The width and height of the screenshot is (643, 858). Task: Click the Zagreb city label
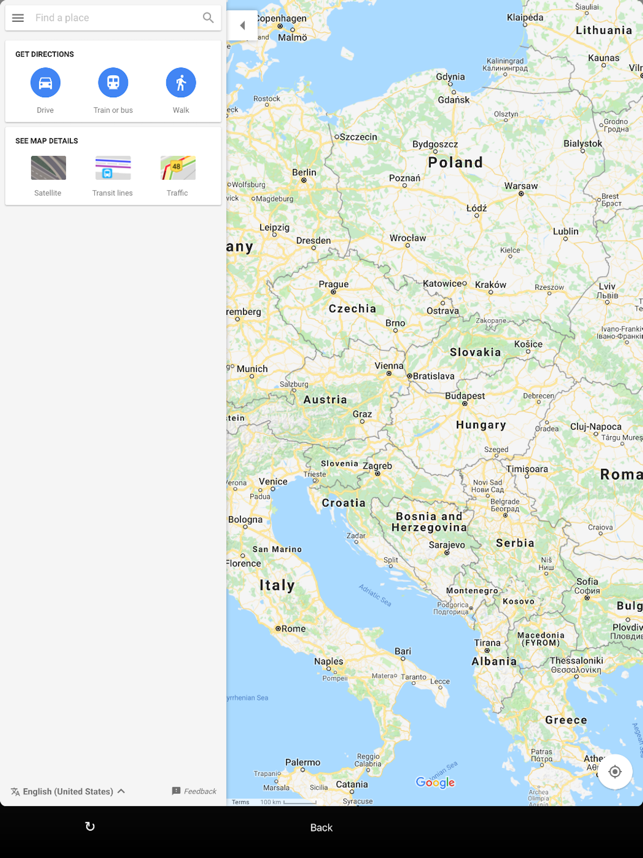378,466
